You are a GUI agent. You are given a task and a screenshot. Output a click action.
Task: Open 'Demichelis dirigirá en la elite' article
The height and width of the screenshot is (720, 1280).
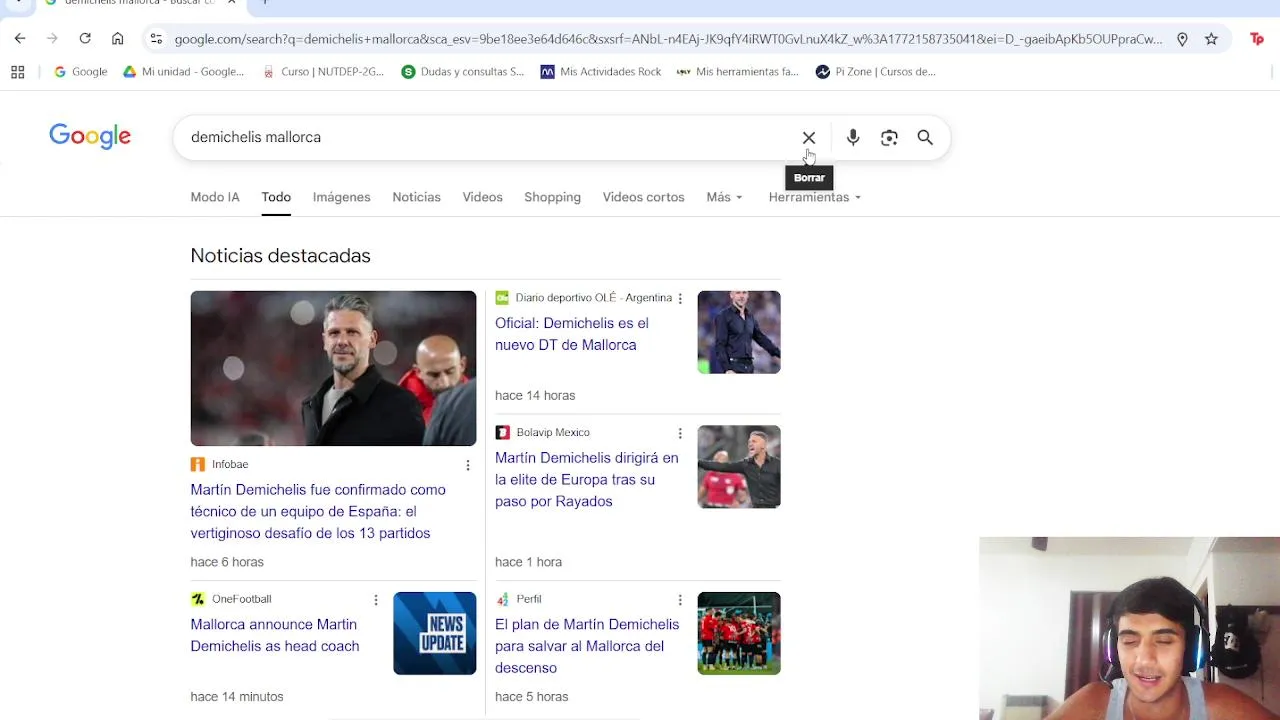pyautogui.click(x=586, y=480)
